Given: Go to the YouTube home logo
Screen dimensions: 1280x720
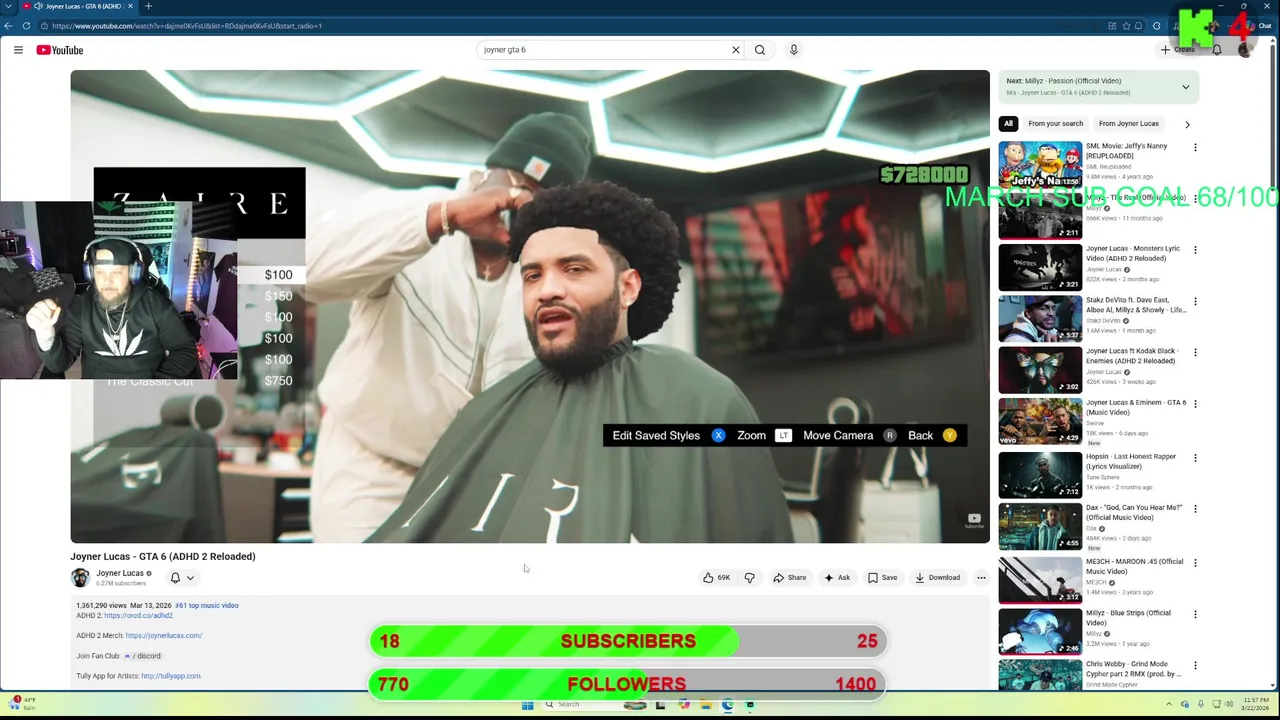Looking at the screenshot, I should pos(60,50).
